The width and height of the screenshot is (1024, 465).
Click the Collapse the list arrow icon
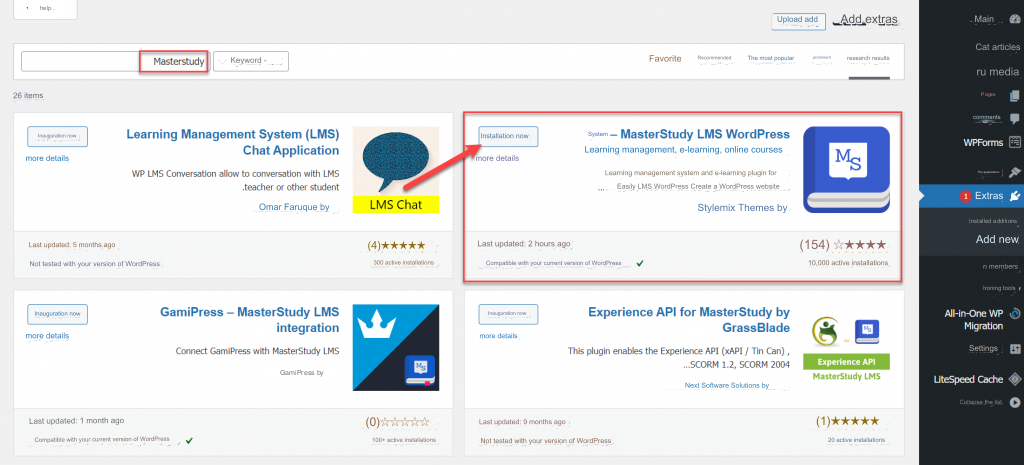pos(1014,402)
